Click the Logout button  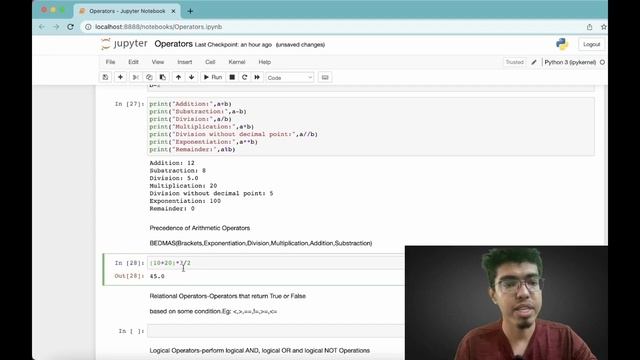click(591, 44)
